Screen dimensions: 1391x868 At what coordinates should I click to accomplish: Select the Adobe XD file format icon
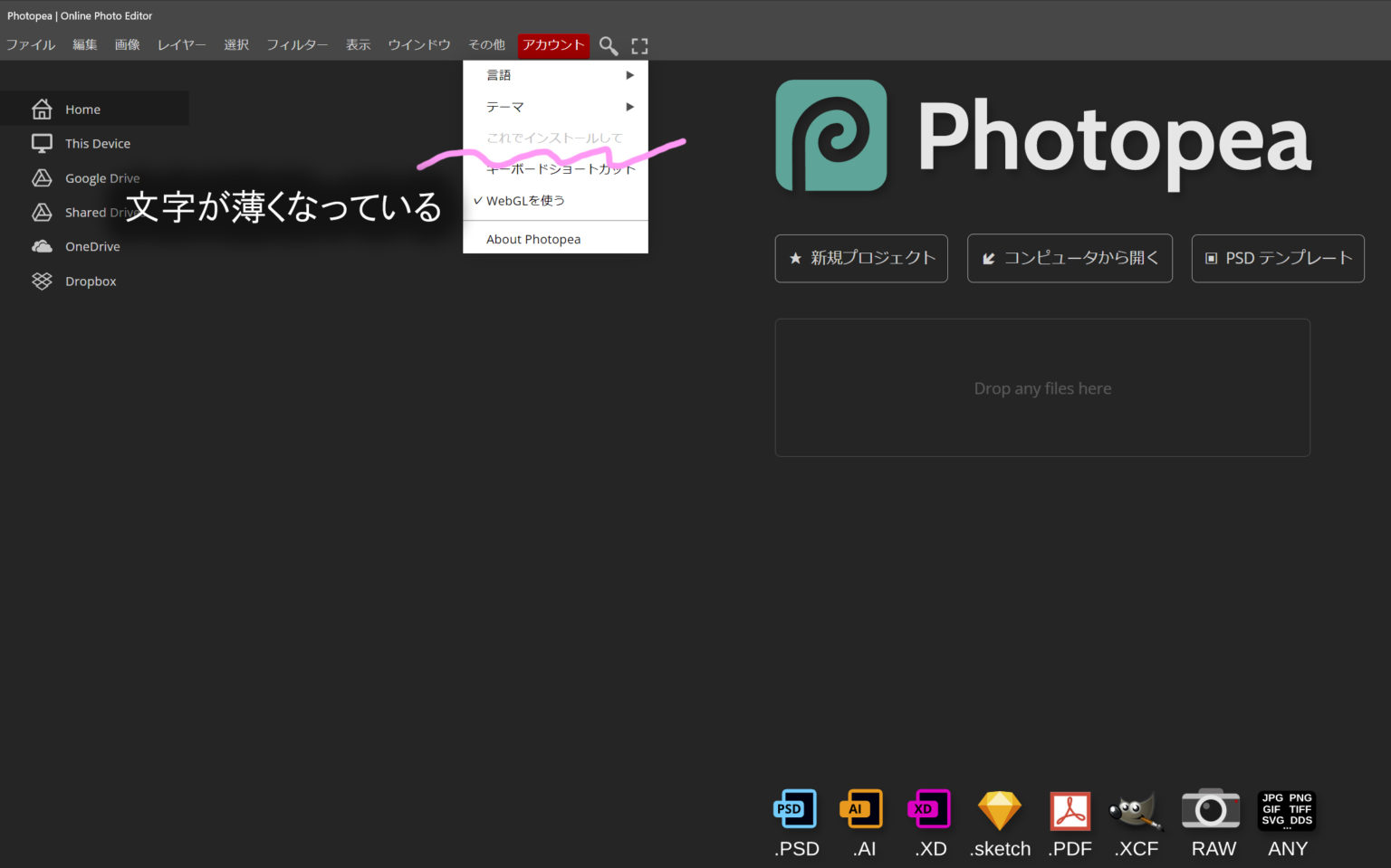[929, 808]
